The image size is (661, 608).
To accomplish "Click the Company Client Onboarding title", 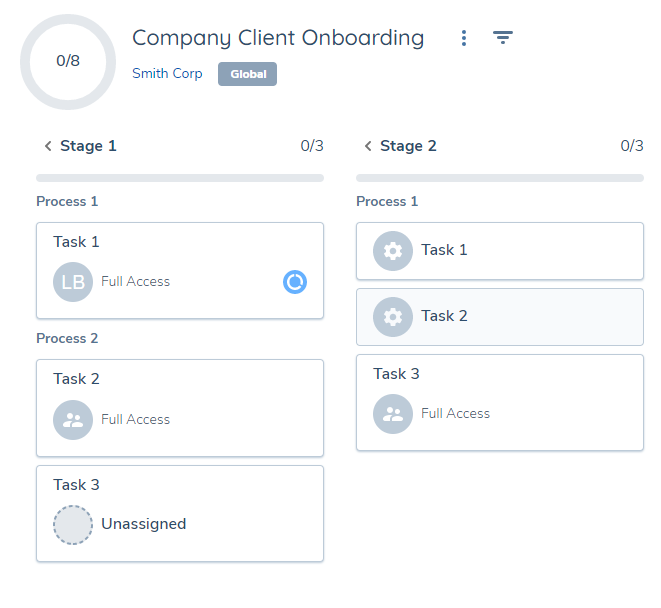I will 278,38.
